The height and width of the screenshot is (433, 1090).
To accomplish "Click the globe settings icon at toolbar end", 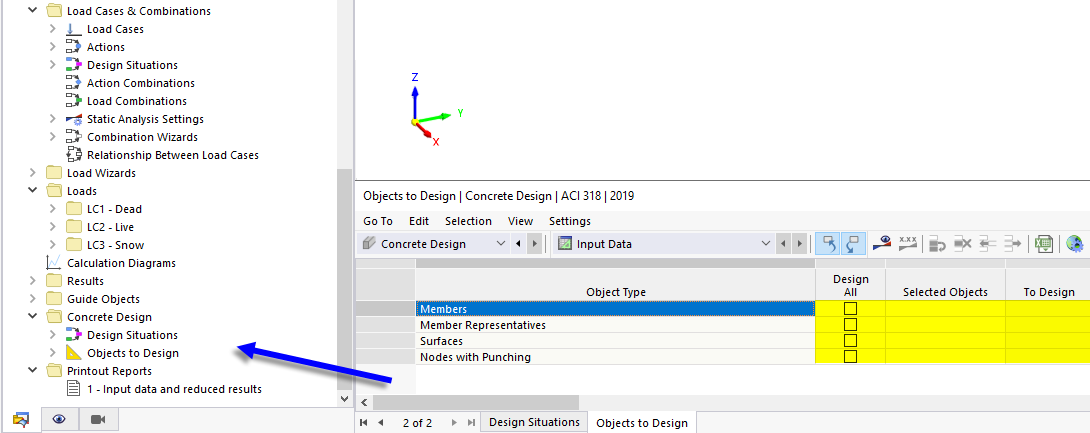I will click(1075, 243).
